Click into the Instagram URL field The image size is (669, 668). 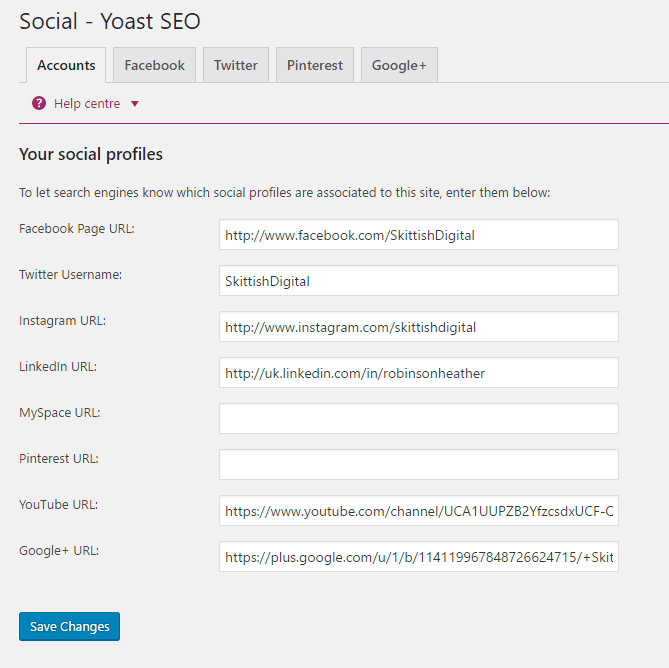pyautogui.click(x=419, y=327)
